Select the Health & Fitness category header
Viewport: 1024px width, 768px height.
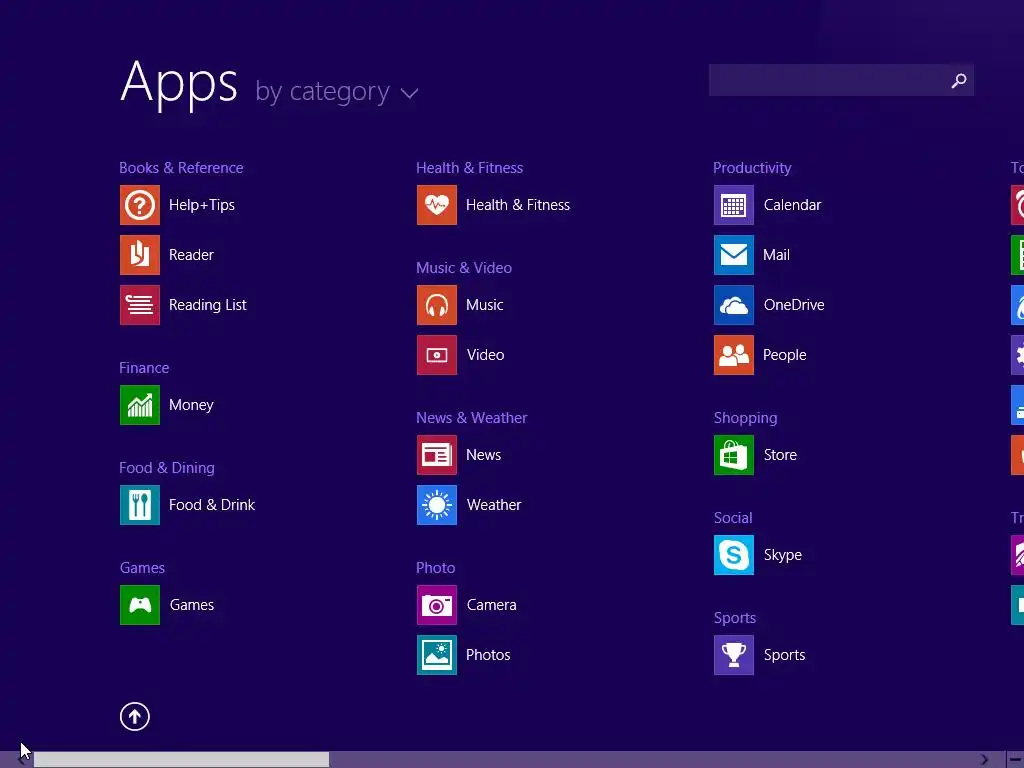click(470, 168)
